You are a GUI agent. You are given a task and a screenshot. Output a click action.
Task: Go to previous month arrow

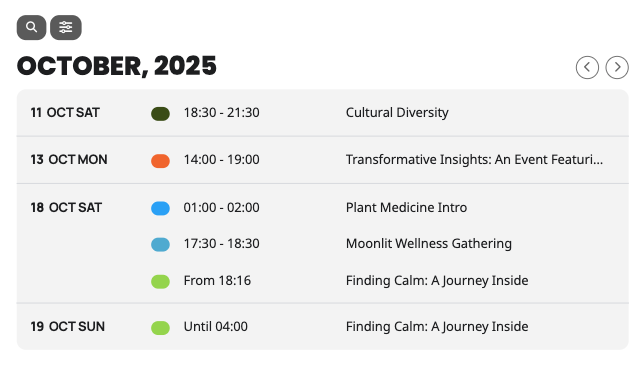[x=587, y=67]
